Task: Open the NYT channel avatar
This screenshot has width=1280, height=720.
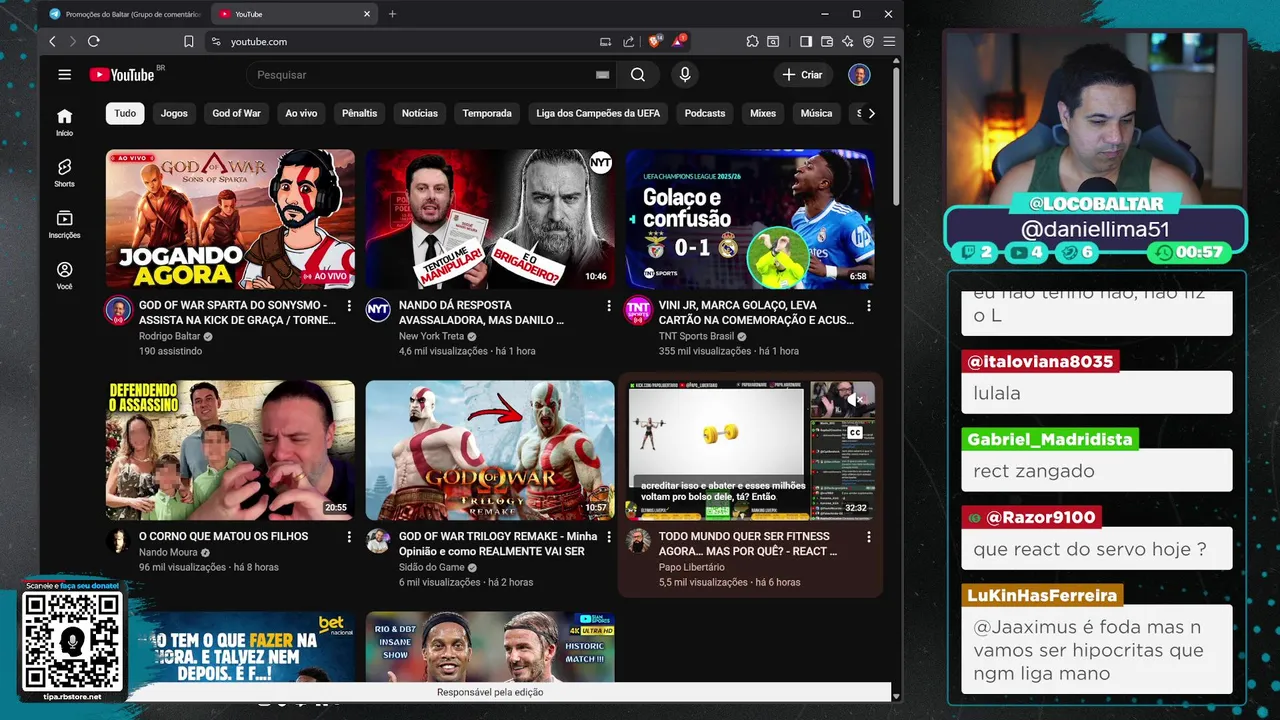Action: (378, 311)
